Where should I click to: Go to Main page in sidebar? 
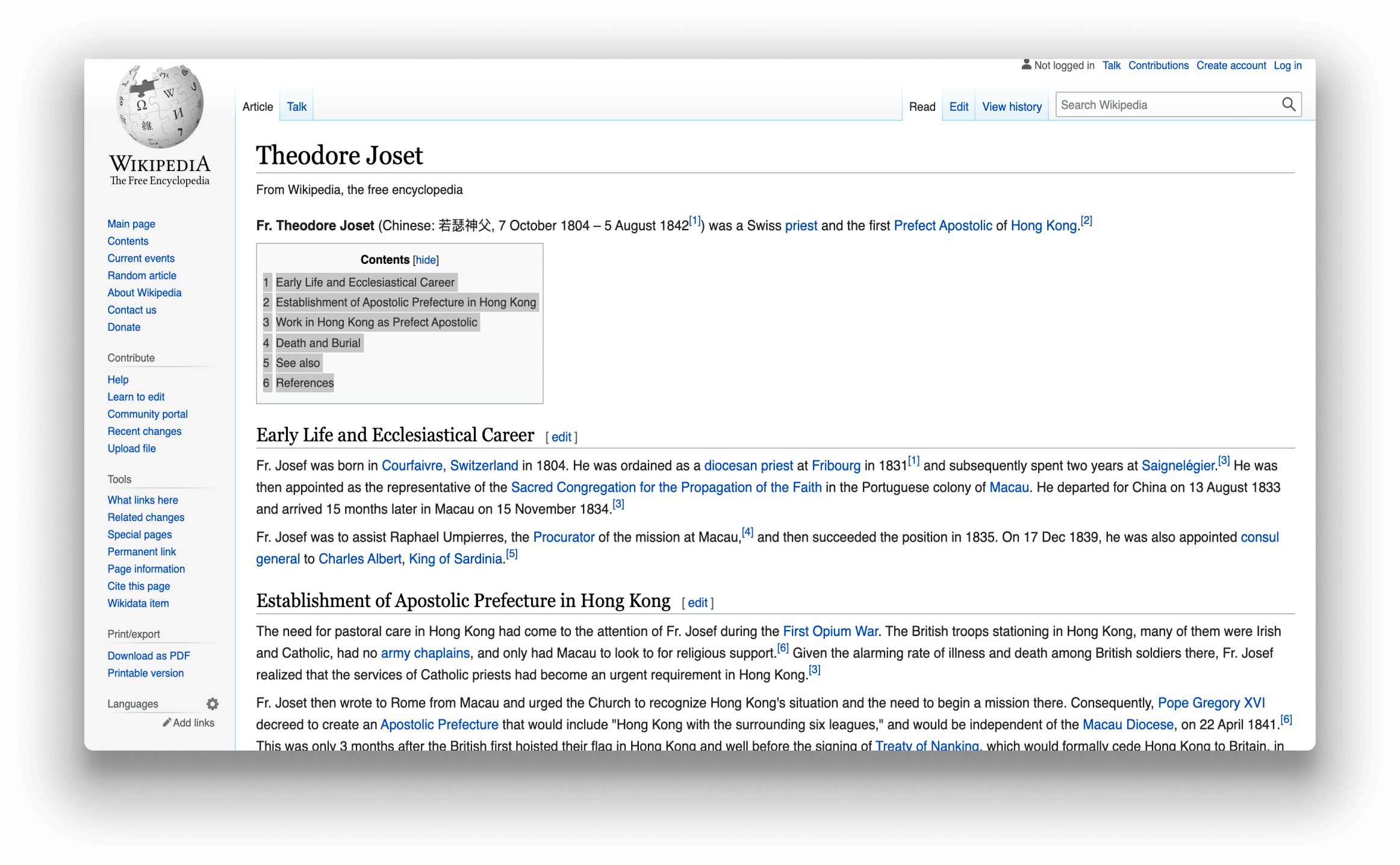pos(131,223)
